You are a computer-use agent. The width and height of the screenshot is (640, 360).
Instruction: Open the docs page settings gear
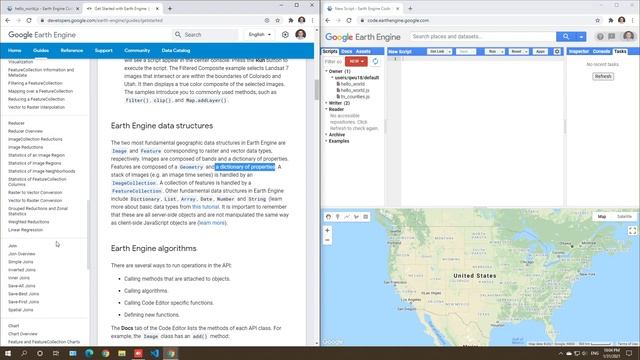285,35
